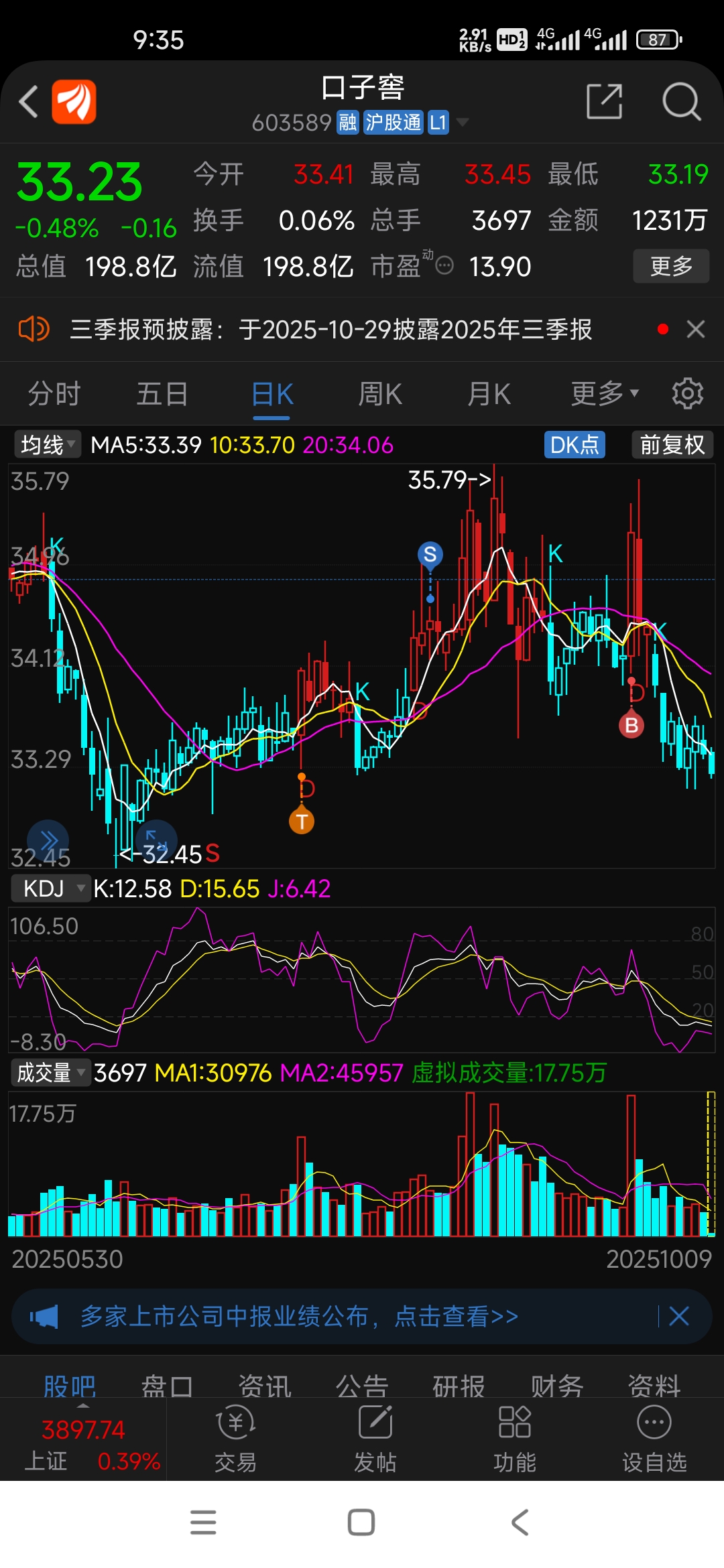Viewport: 724px width, 1568px height.
Task: Close the 中报业绩 banner
Action: (x=679, y=1317)
